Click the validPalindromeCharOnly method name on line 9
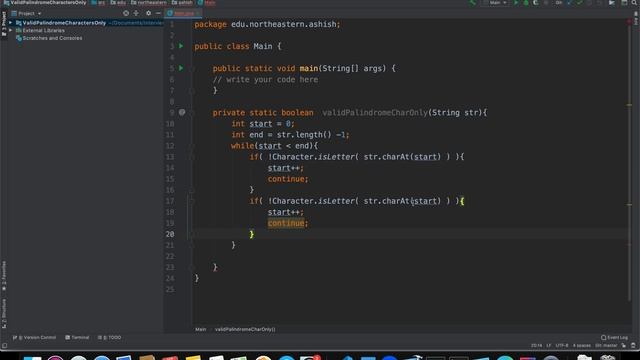Viewport: 640px width, 360px height. (x=375, y=113)
